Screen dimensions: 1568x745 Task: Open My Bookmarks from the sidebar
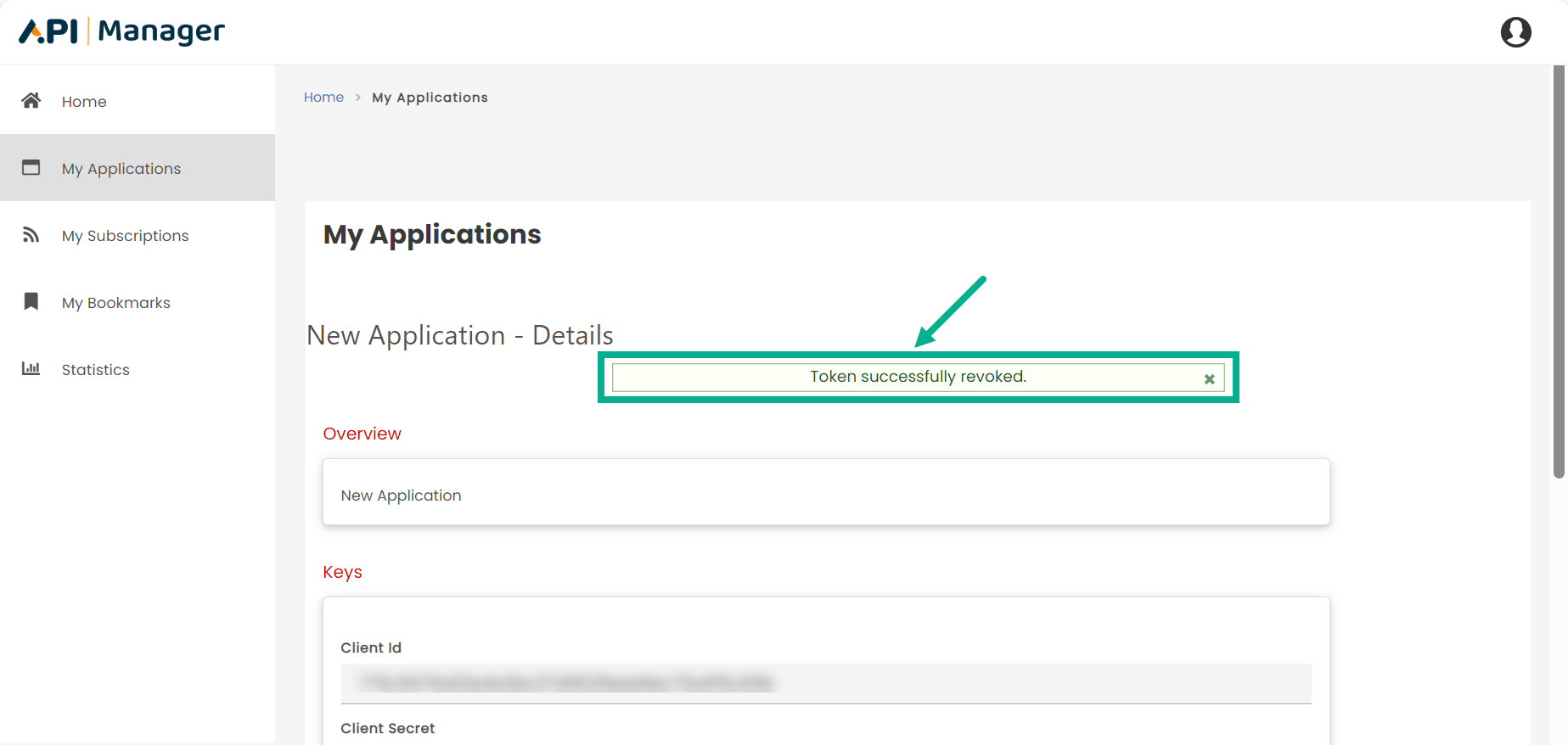pyautogui.click(x=115, y=303)
